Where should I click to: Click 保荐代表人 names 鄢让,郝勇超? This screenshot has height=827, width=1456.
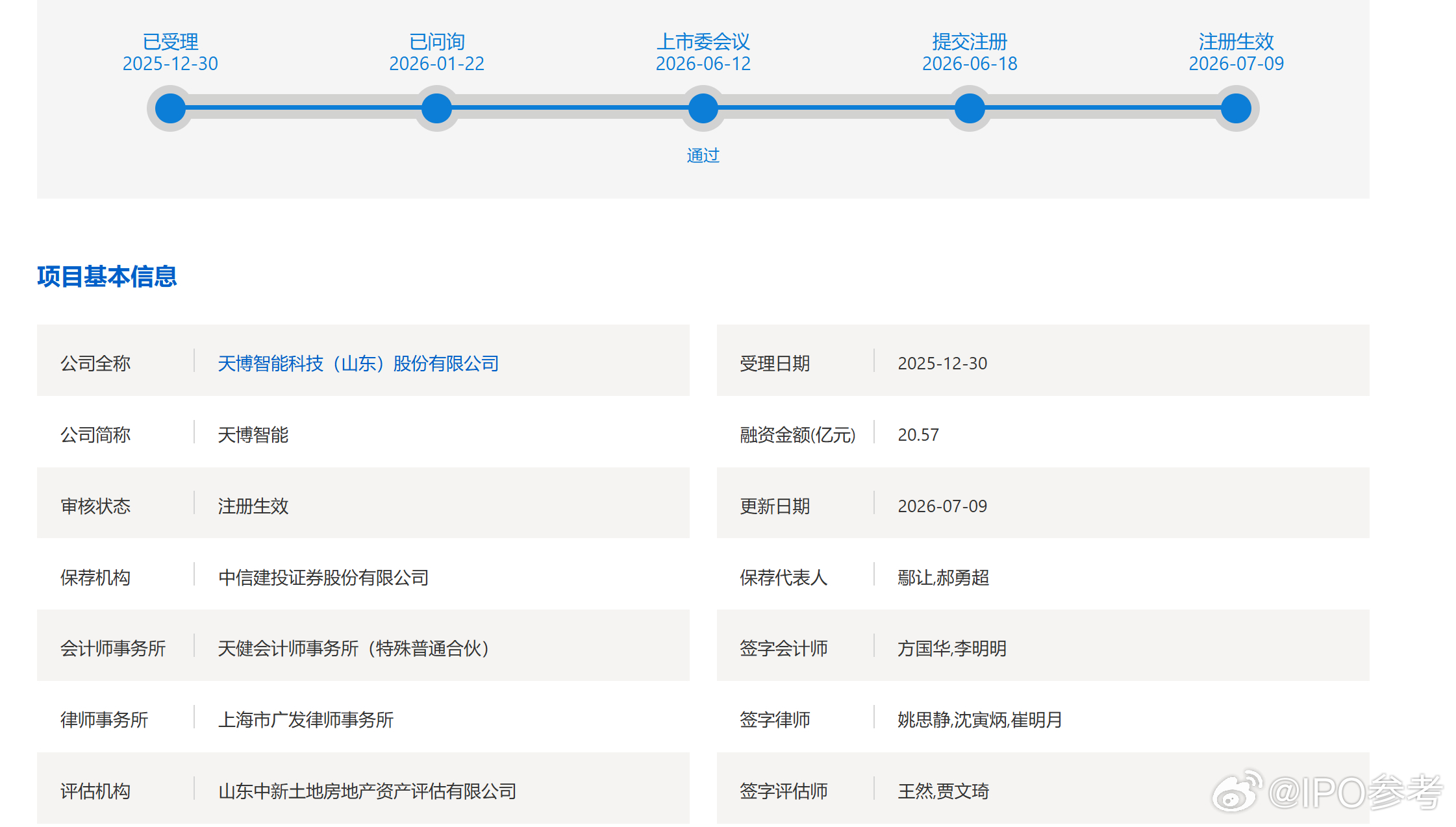tap(944, 578)
